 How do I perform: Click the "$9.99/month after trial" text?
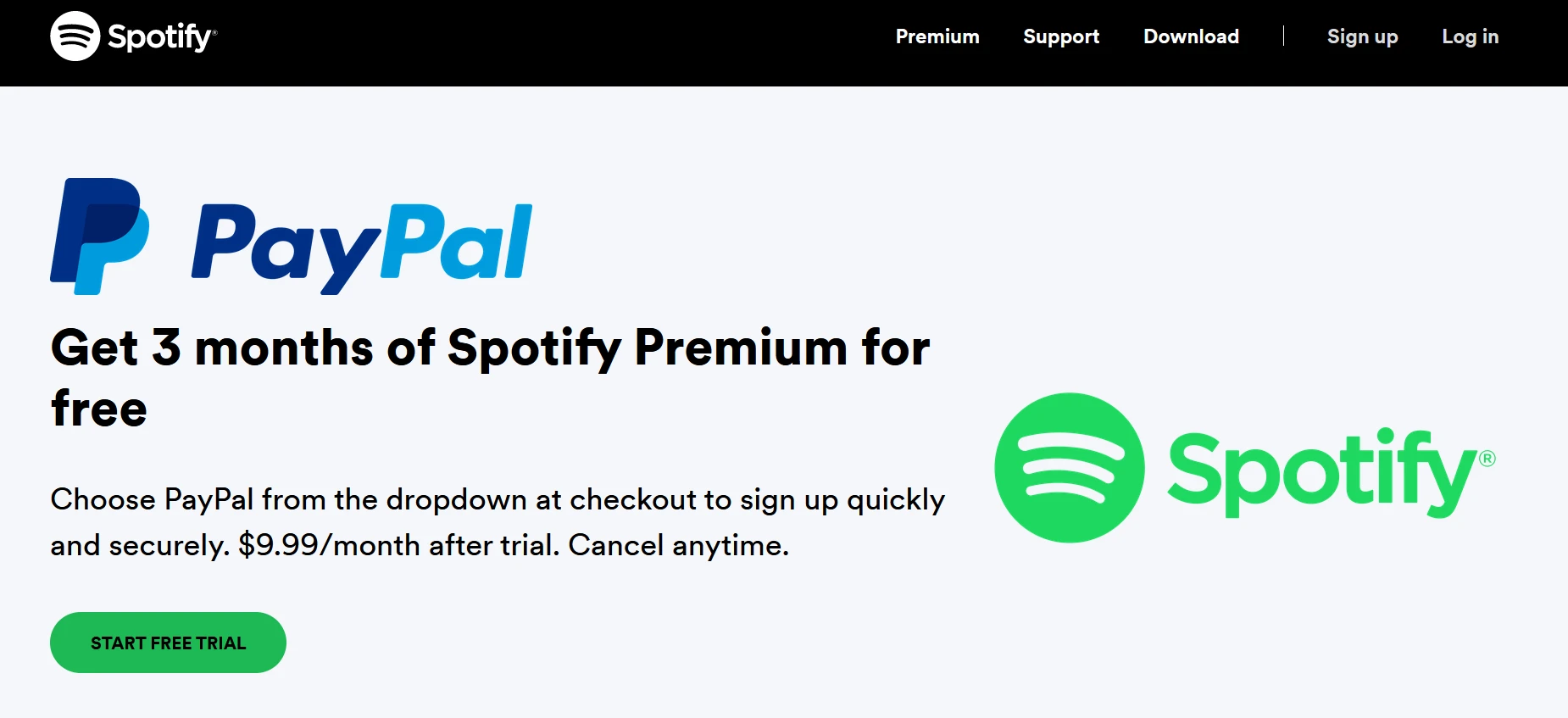click(x=399, y=545)
